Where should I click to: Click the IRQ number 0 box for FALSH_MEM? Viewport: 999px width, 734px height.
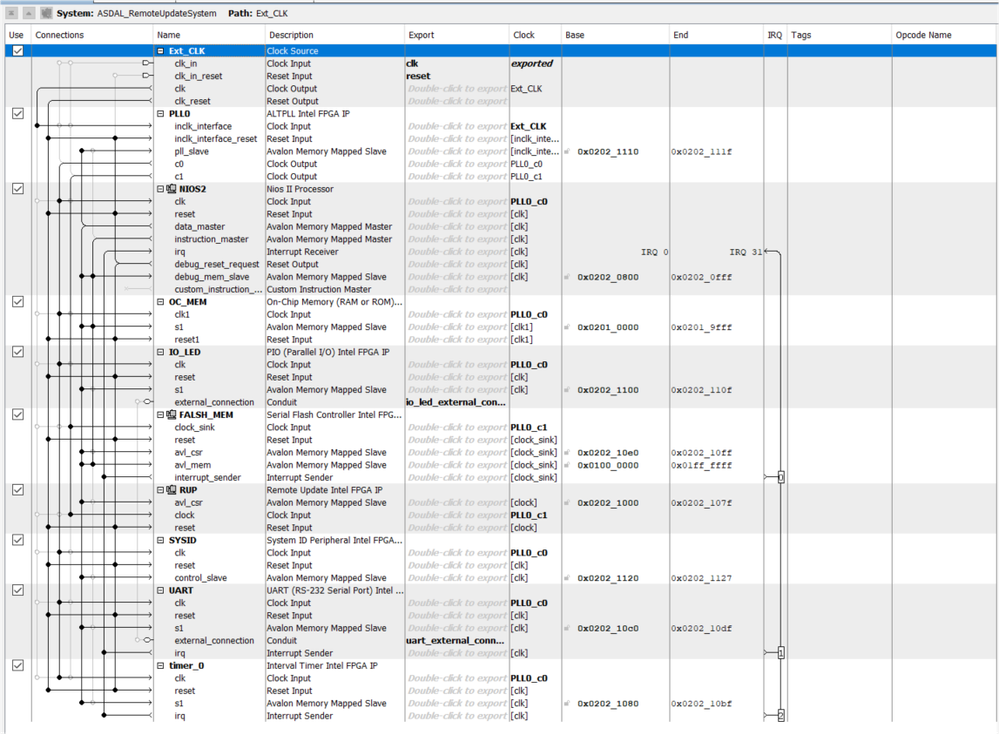coord(781,477)
